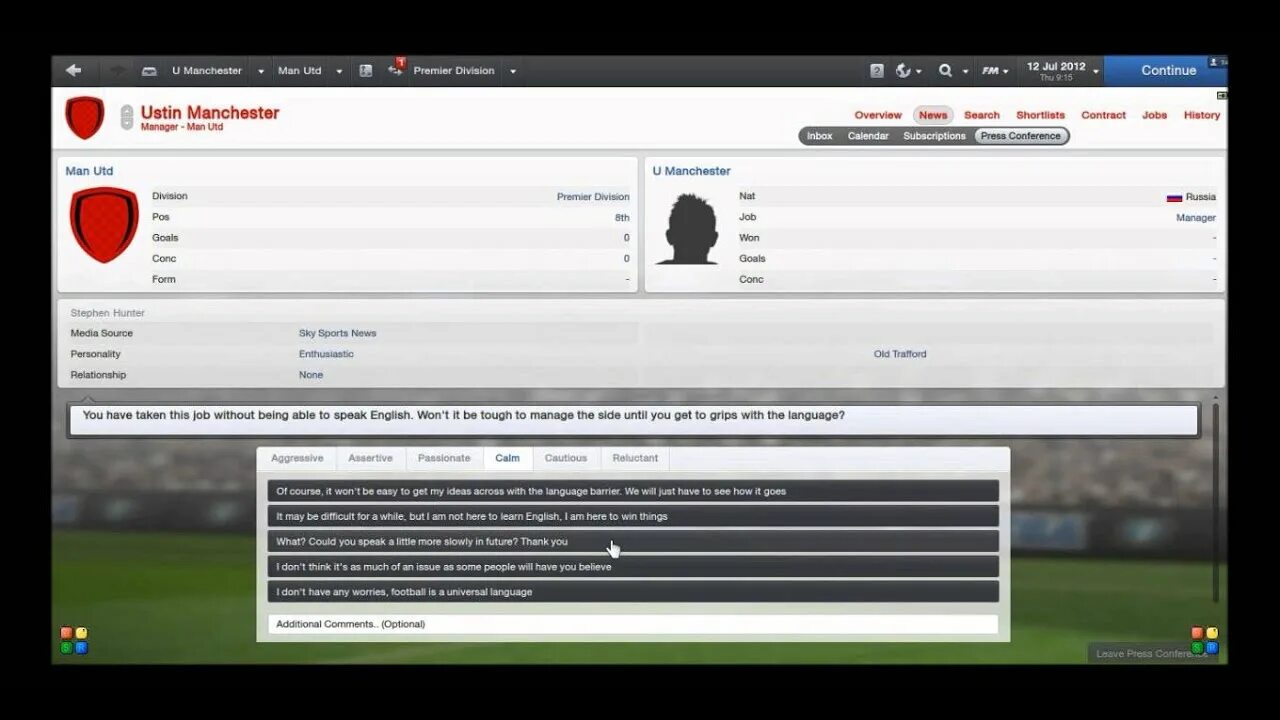The height and width of the screenshot is (720, 1280).
Task: Switch to the Subscriptions sub-tab
Action: (x=935, y=136)
